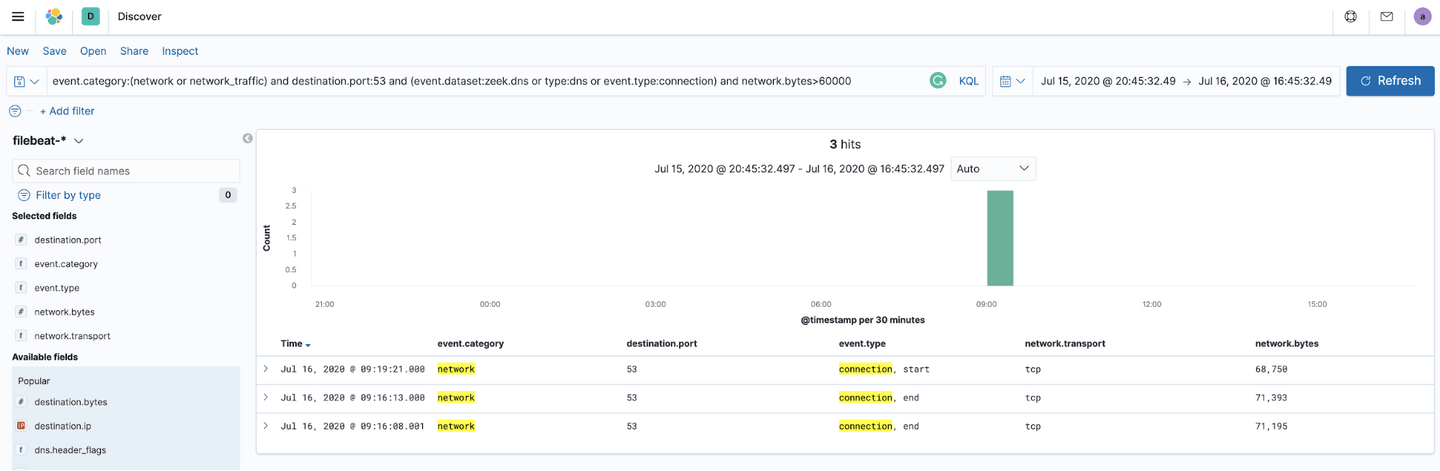Click the Share menu item
This screenshot has height=471, width=1440.
point(134,51)
